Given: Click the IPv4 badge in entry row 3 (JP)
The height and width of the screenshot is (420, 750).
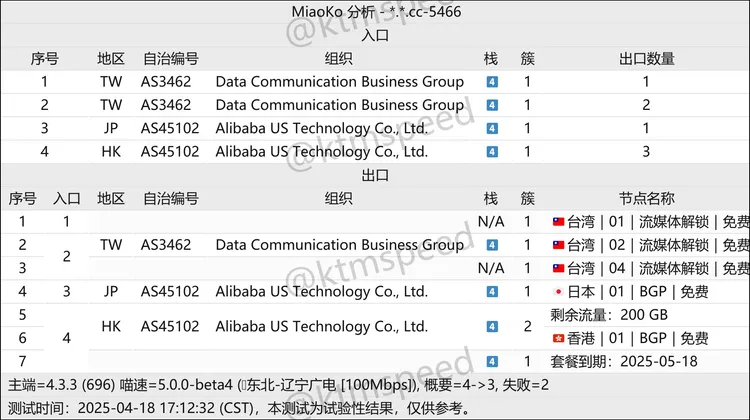Looking at the screenshot, I should (491, 129).
